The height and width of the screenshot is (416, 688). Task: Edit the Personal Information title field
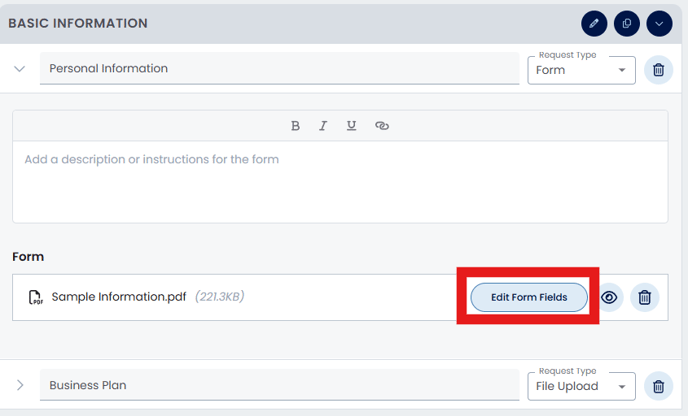click(x=280, y=68)
